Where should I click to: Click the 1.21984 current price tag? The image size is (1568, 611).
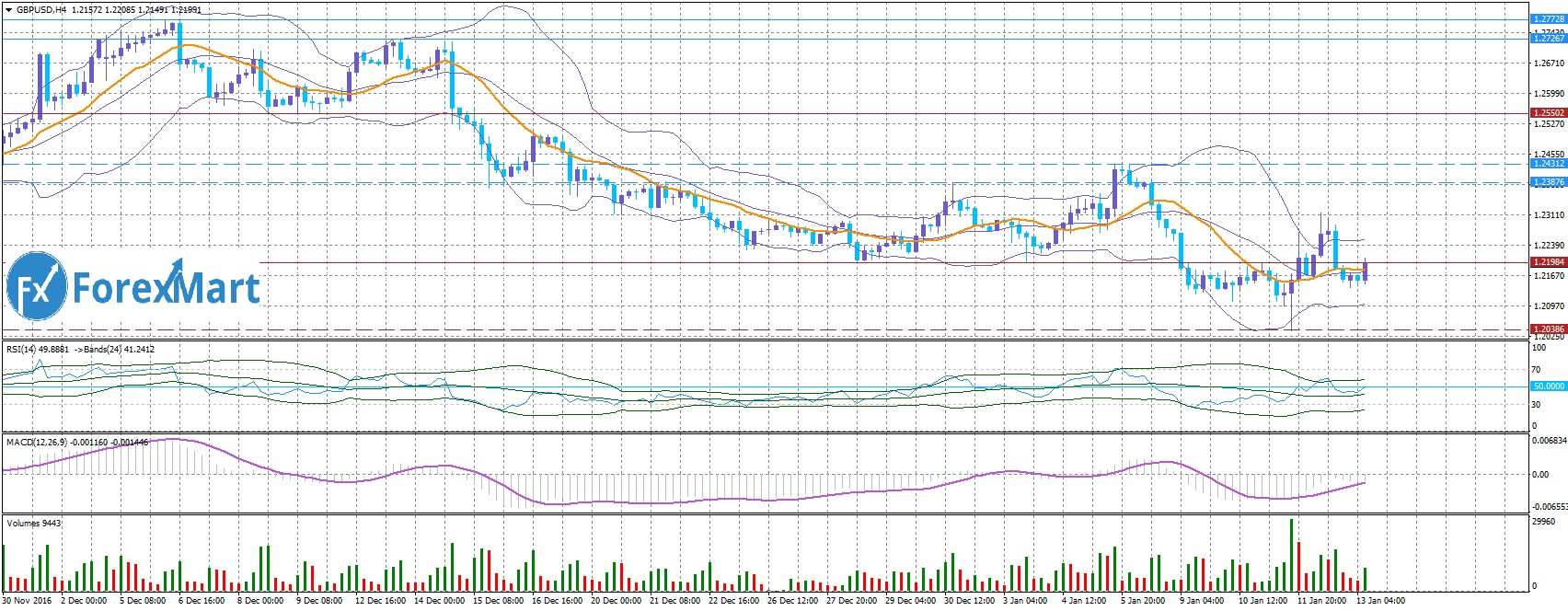[1549, 262]
